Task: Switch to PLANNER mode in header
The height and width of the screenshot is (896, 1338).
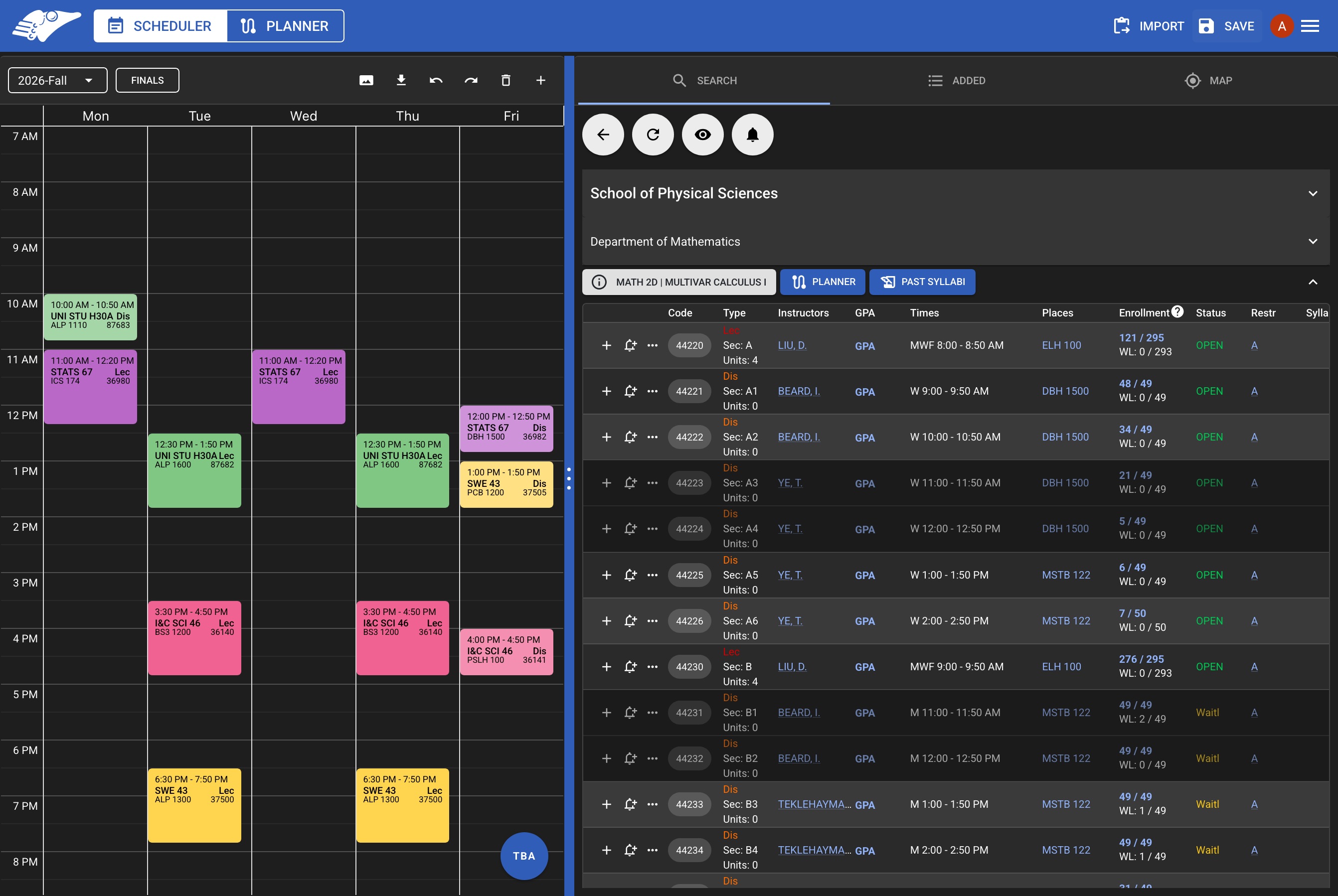Action: pos(285,26)
